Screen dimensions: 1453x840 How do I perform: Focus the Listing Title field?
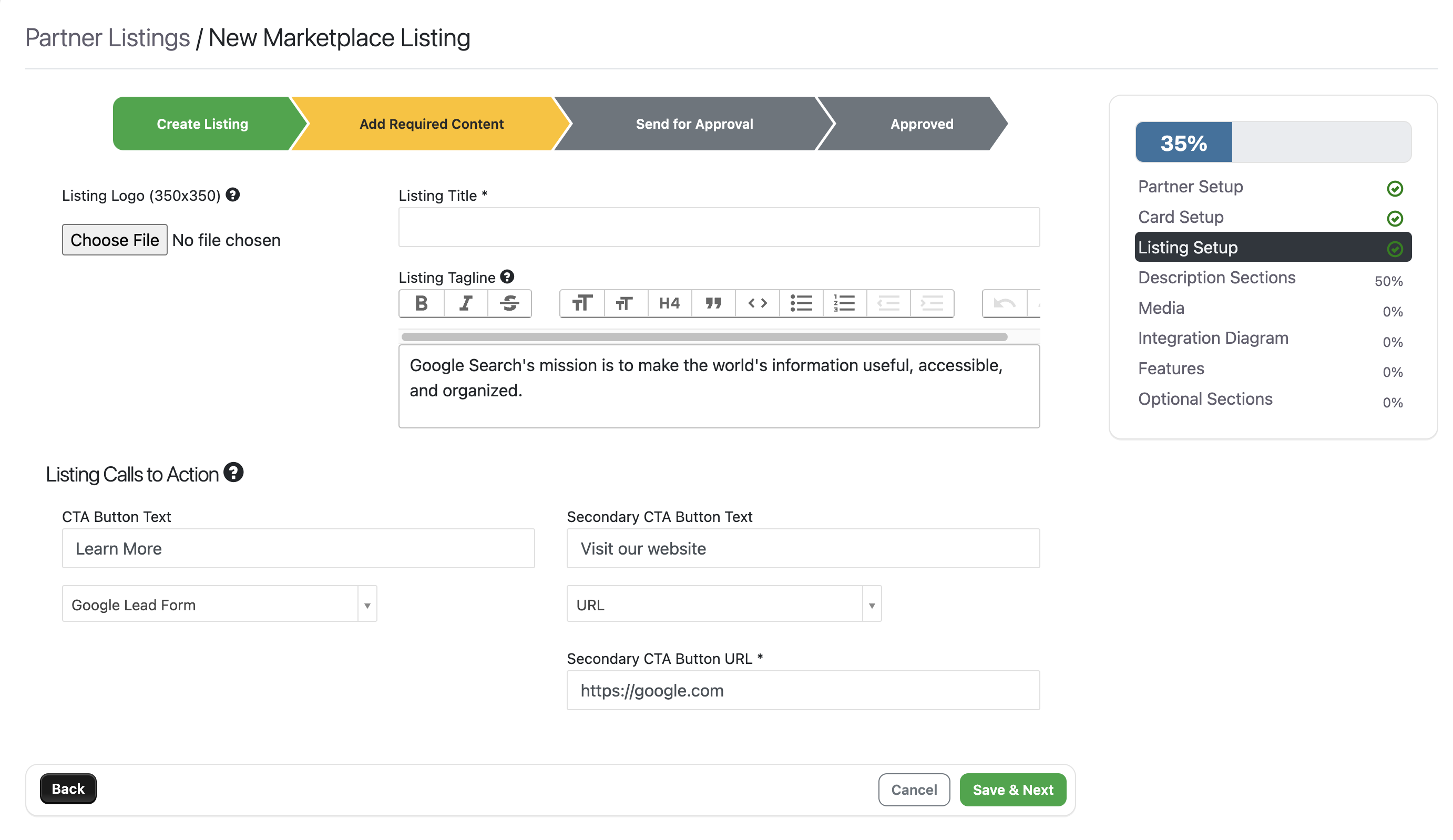pyautogui.click(x=719, y=227)
